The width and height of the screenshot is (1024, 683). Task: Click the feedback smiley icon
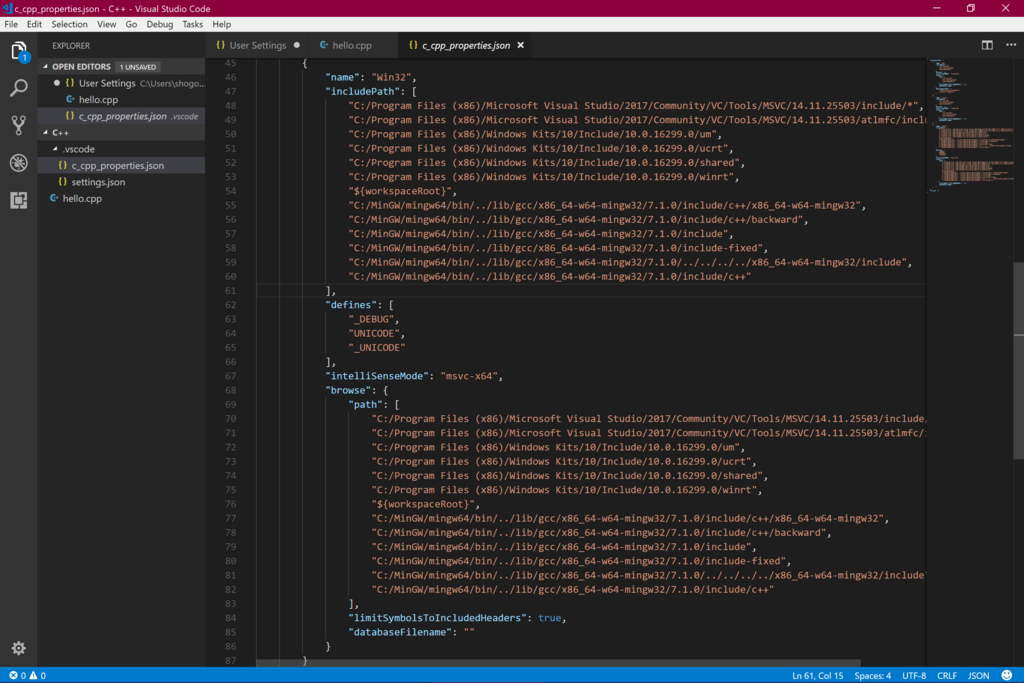pyautogui.click(x=1006, y=675)
